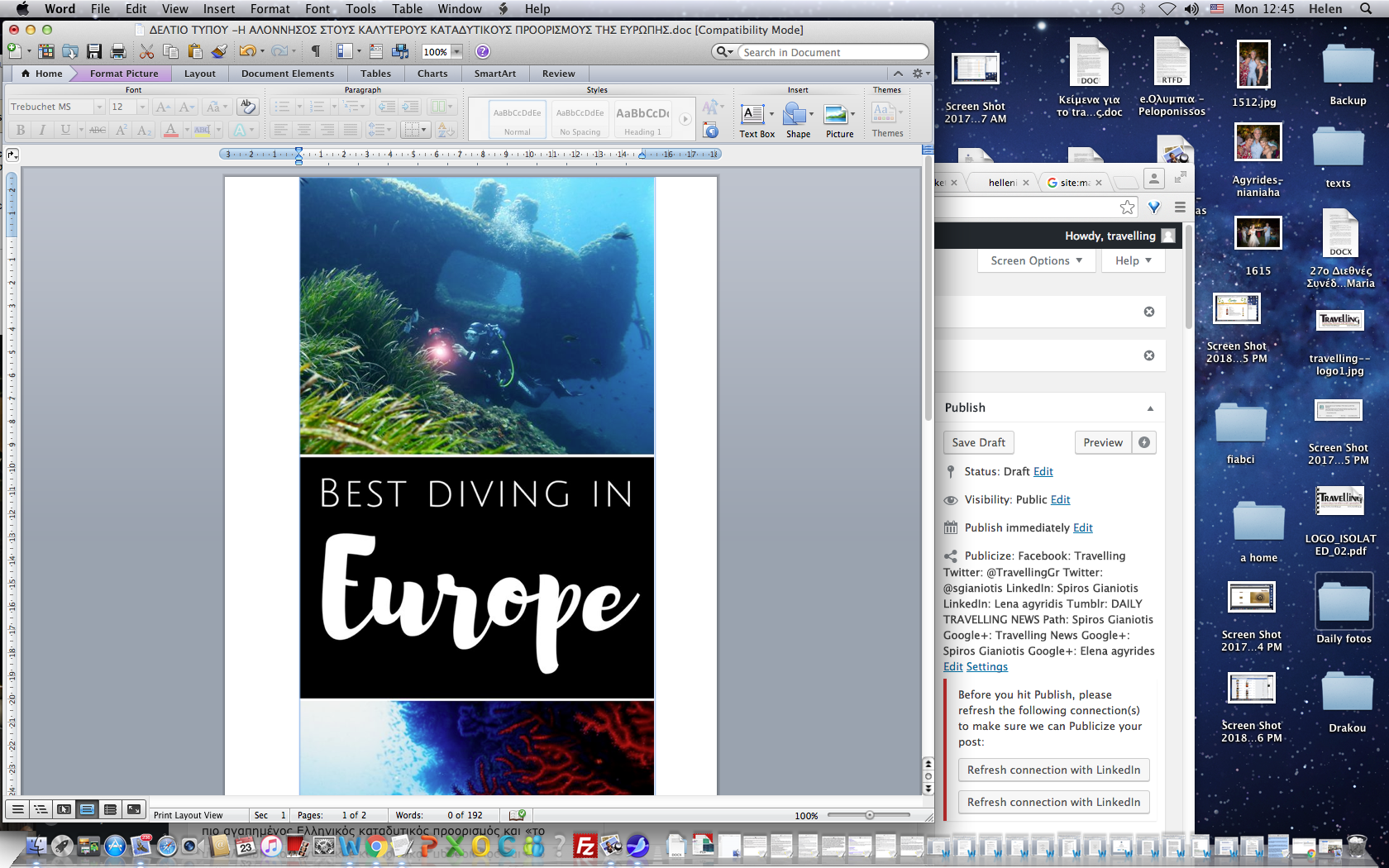Click the Clear Formatting eraser icon
Viewport: 1389px width, 868px height.
point(246,107)
